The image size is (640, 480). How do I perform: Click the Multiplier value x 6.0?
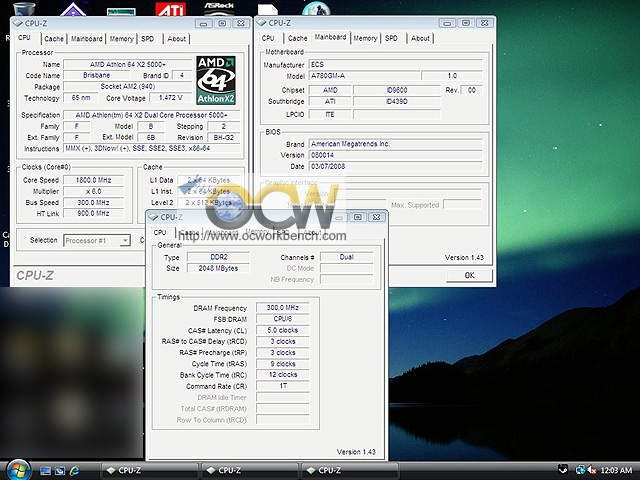tap(93, 191)
